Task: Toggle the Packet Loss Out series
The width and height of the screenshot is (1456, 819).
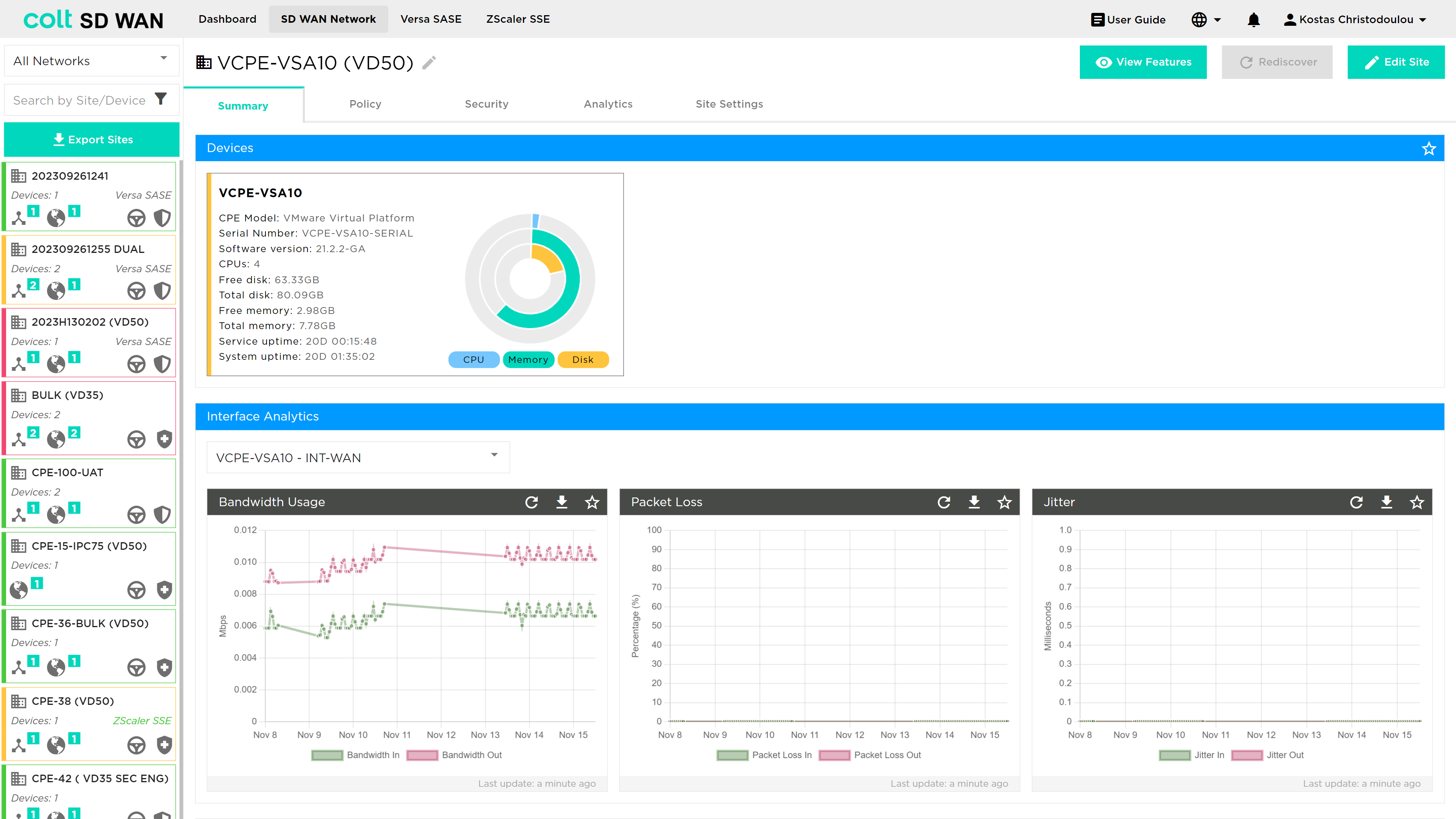Action: [x=870, y=755]
